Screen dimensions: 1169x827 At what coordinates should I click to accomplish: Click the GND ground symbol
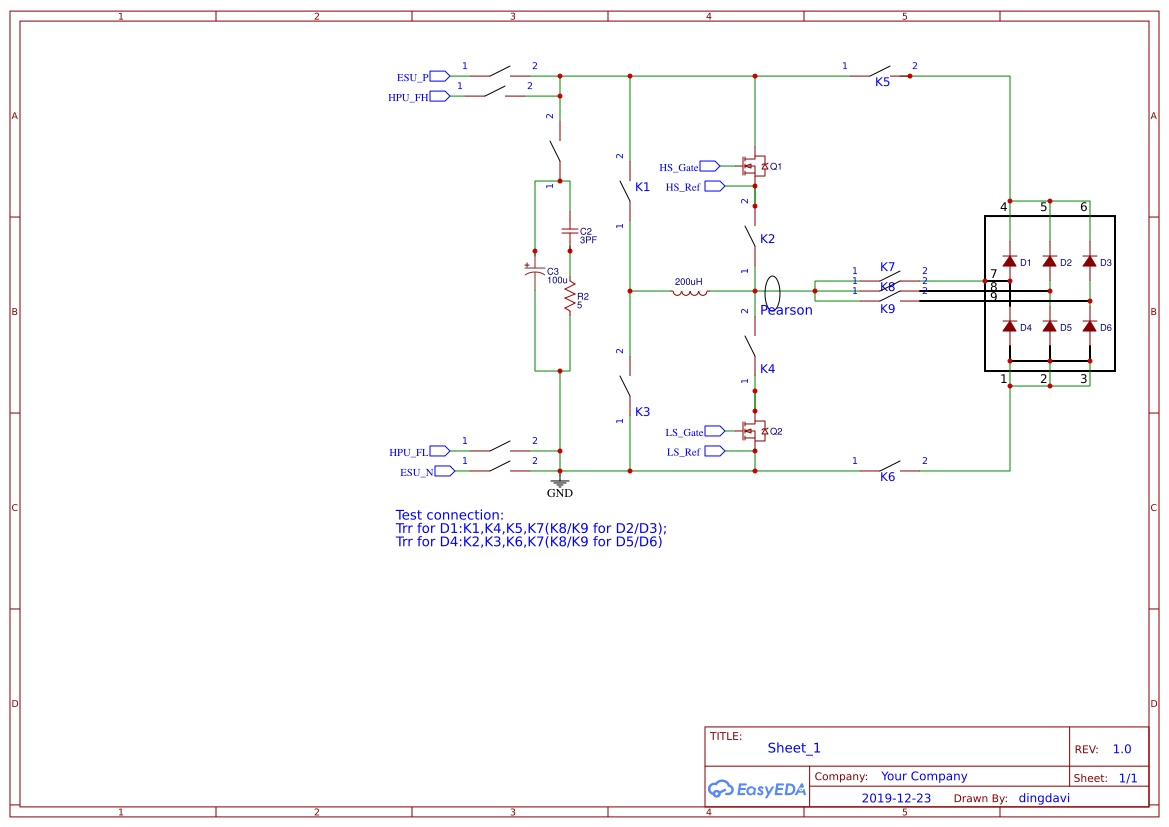(560, 482)
